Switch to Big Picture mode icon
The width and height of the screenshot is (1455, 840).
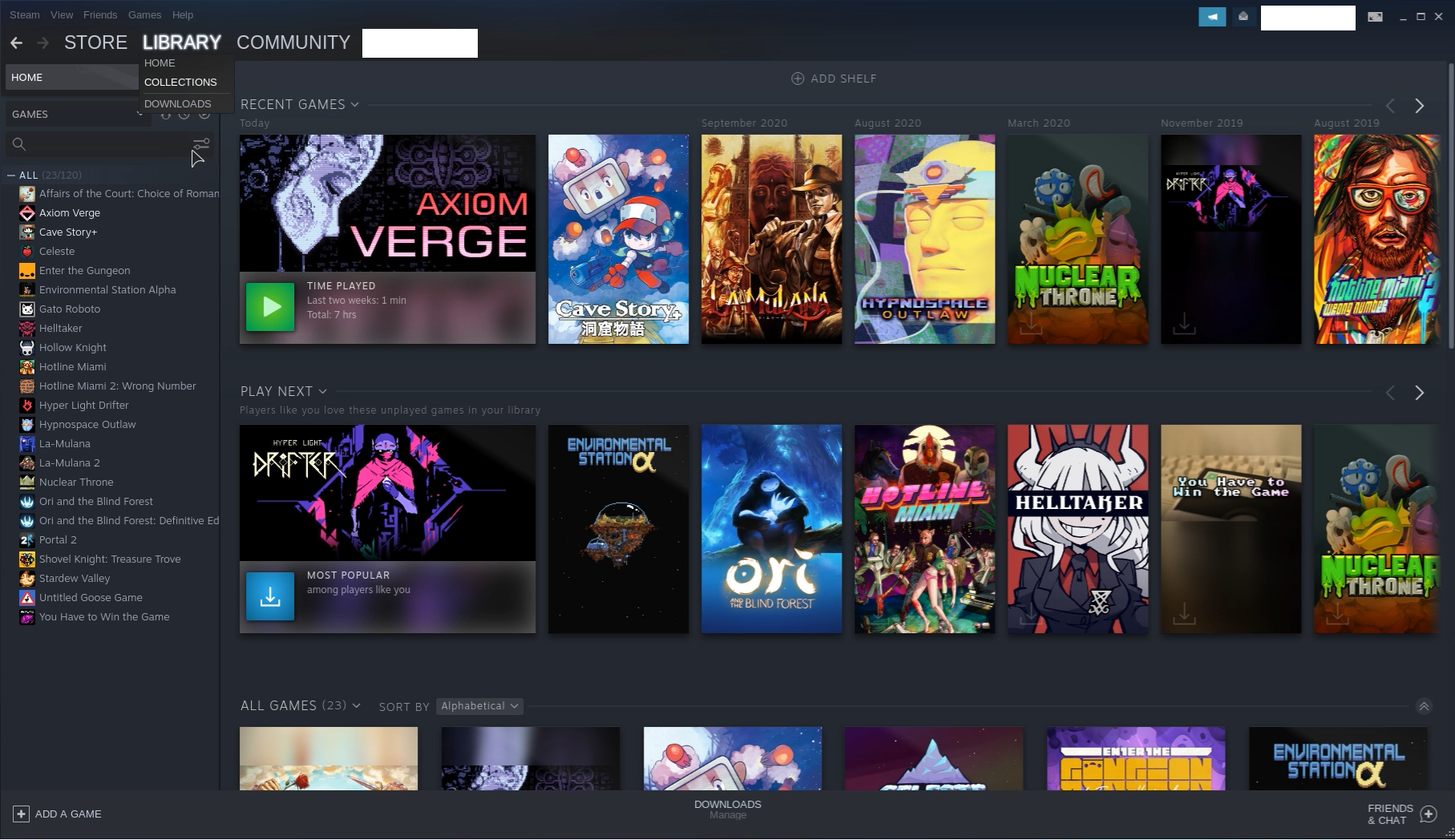[1375, 17]
